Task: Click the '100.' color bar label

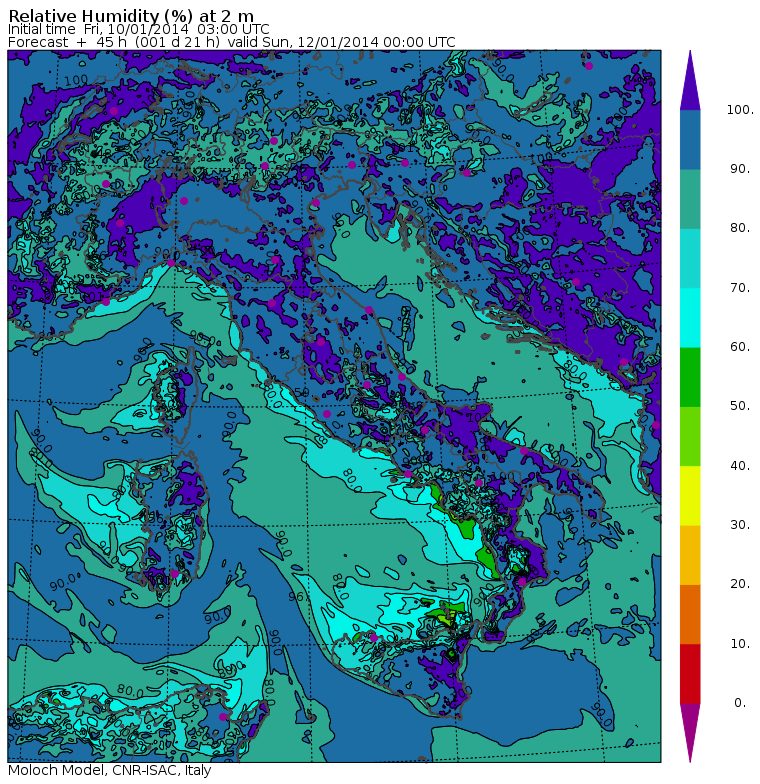Action: [740, 110]
